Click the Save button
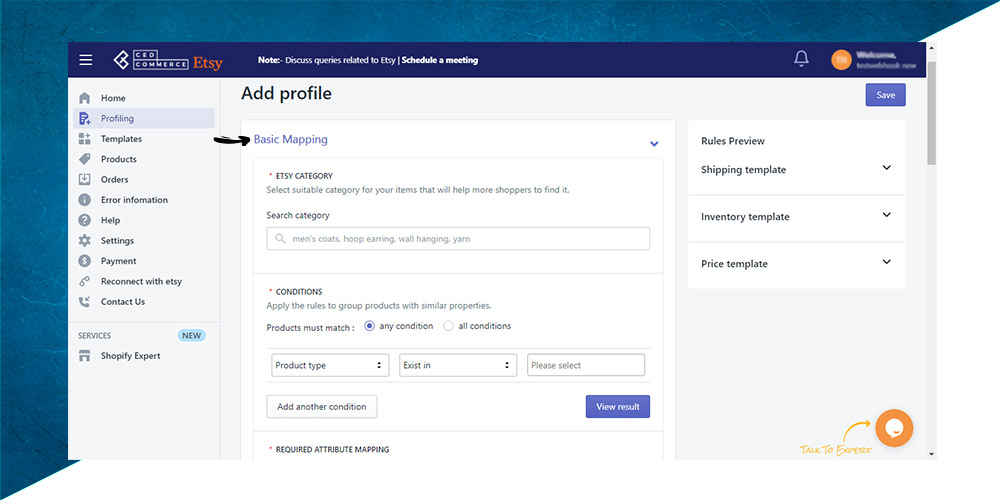This screenshot has height=500, width=1000. coord(885,95)
